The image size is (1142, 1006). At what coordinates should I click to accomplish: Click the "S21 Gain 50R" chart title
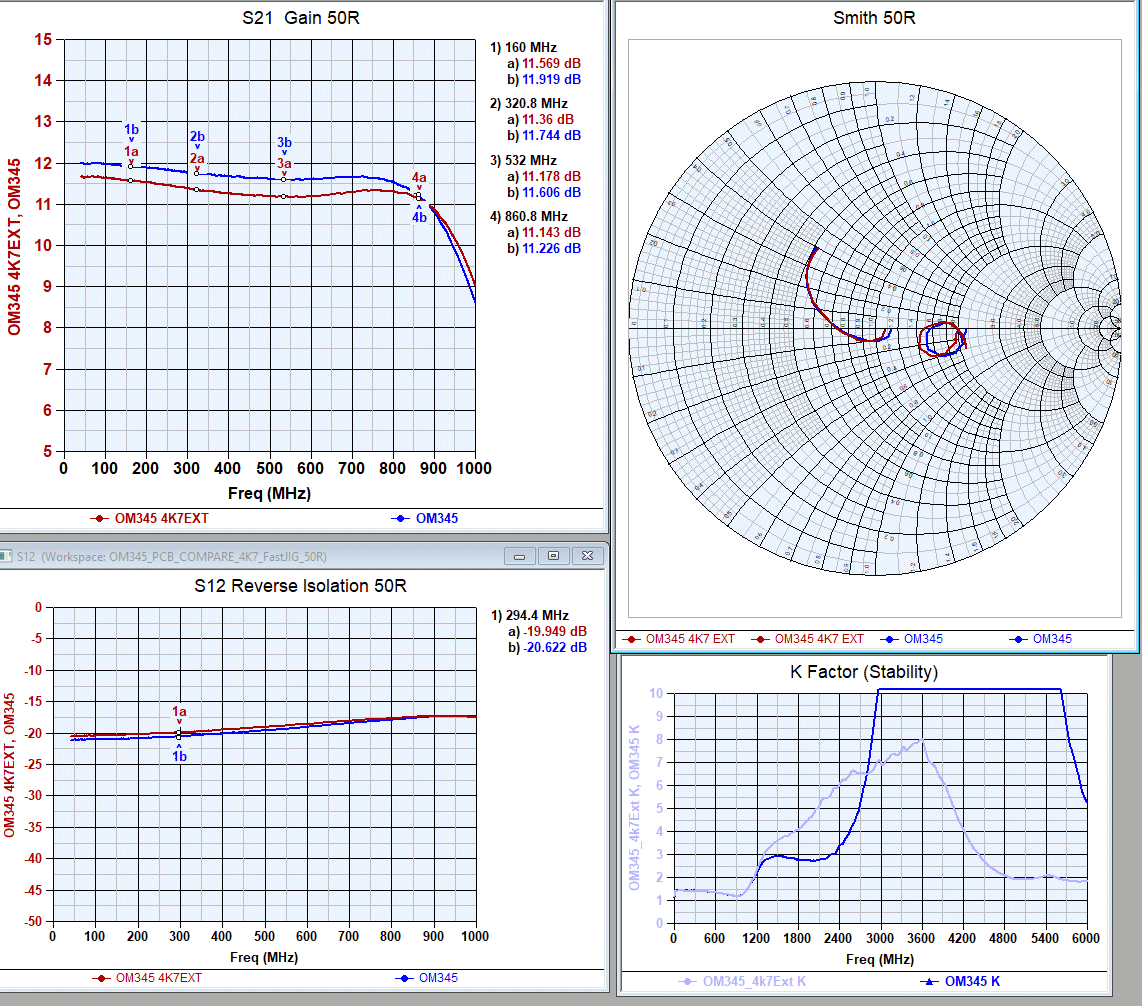click(301, 18)
